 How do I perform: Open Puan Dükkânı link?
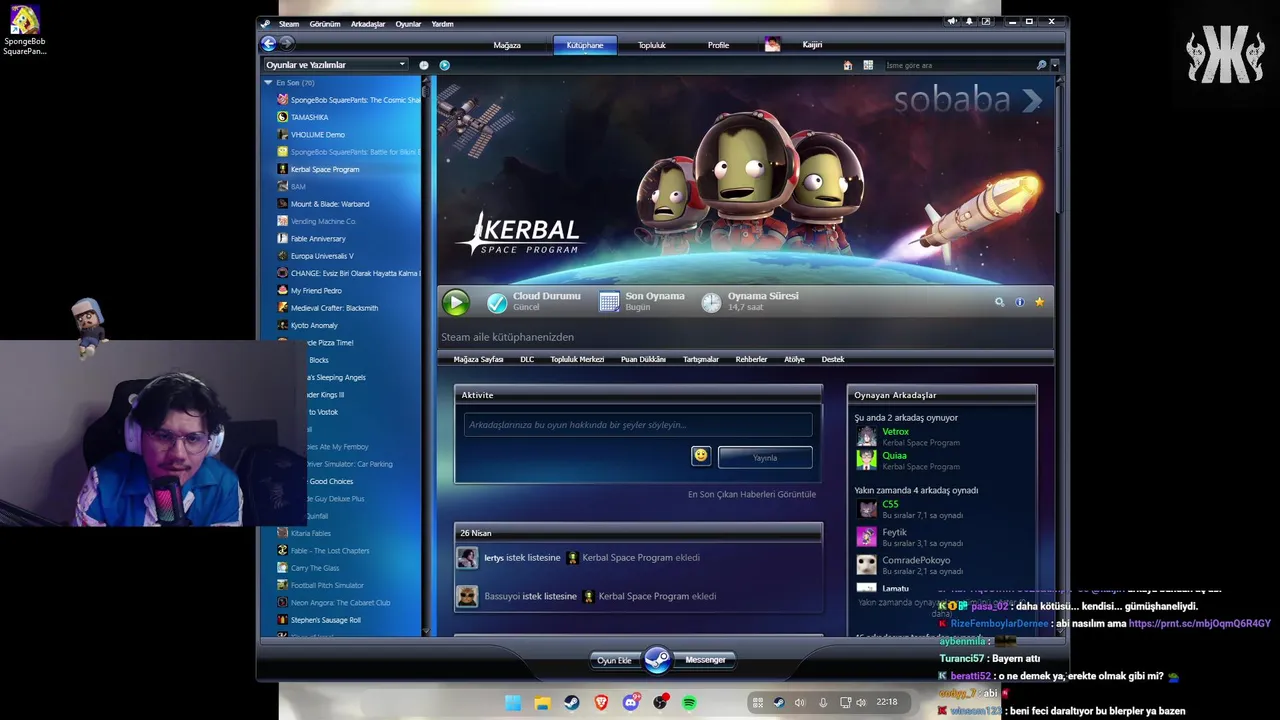coord(643,359)
